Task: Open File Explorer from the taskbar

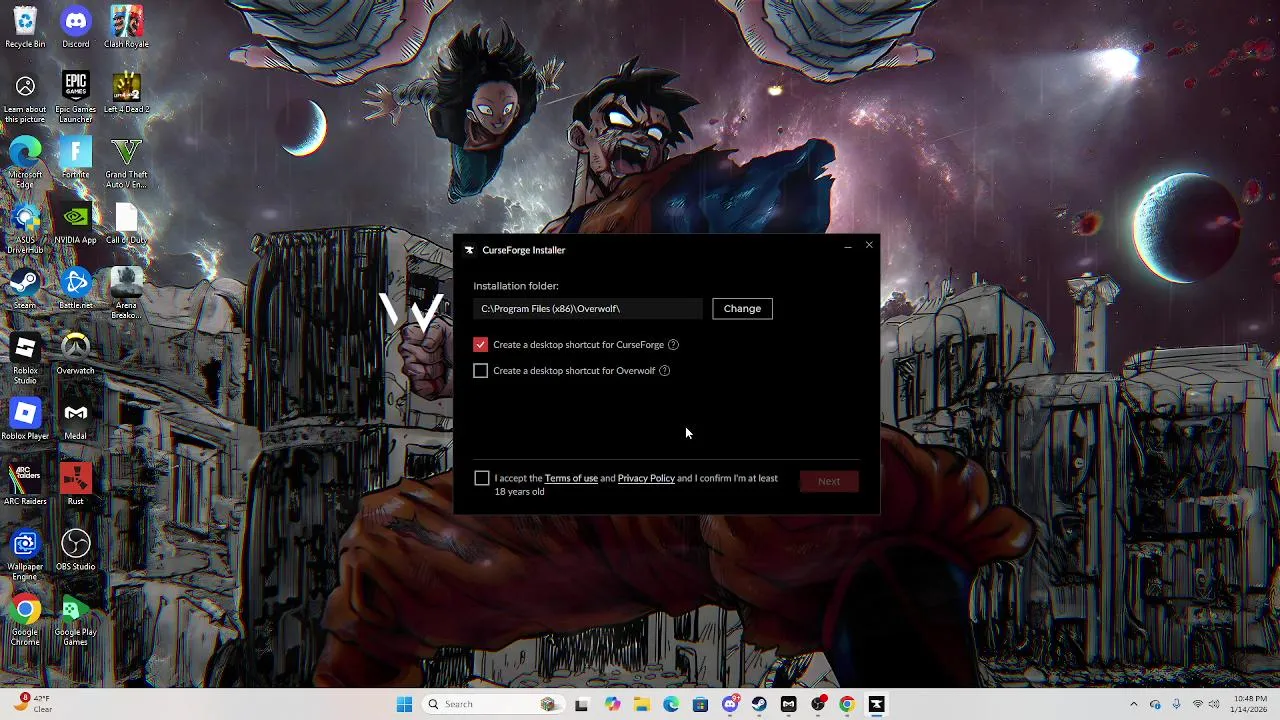Action: [641, 704]
